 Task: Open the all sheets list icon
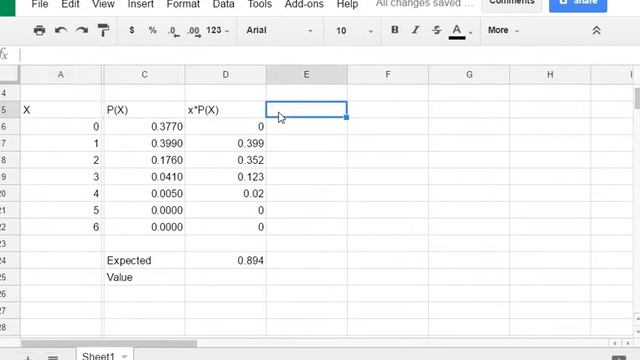point(53,358)
